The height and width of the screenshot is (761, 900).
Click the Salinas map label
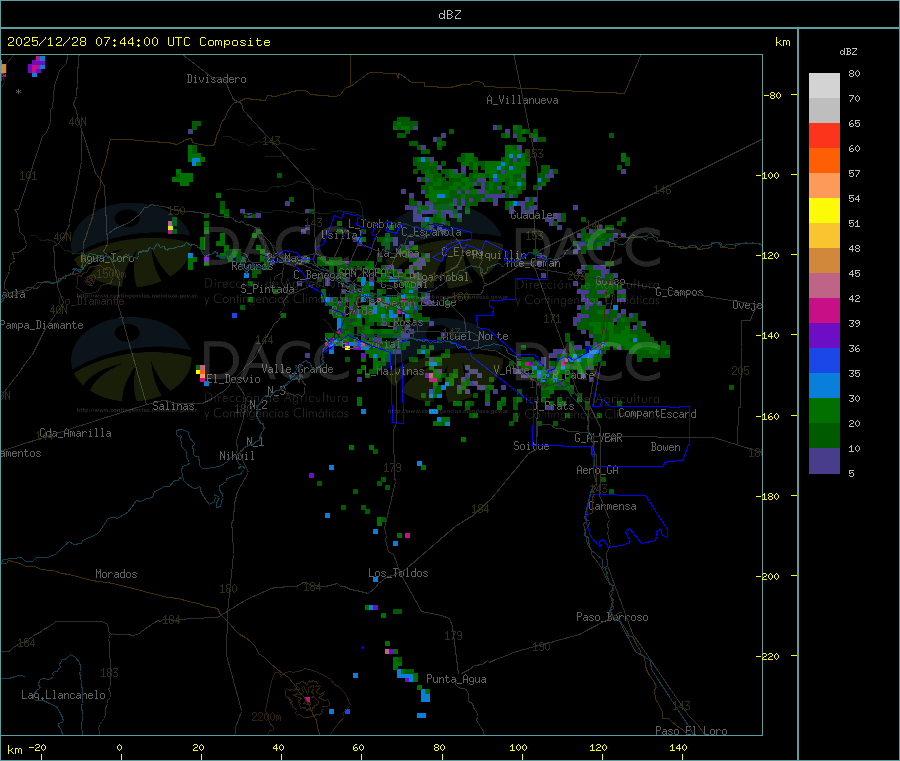173,406
